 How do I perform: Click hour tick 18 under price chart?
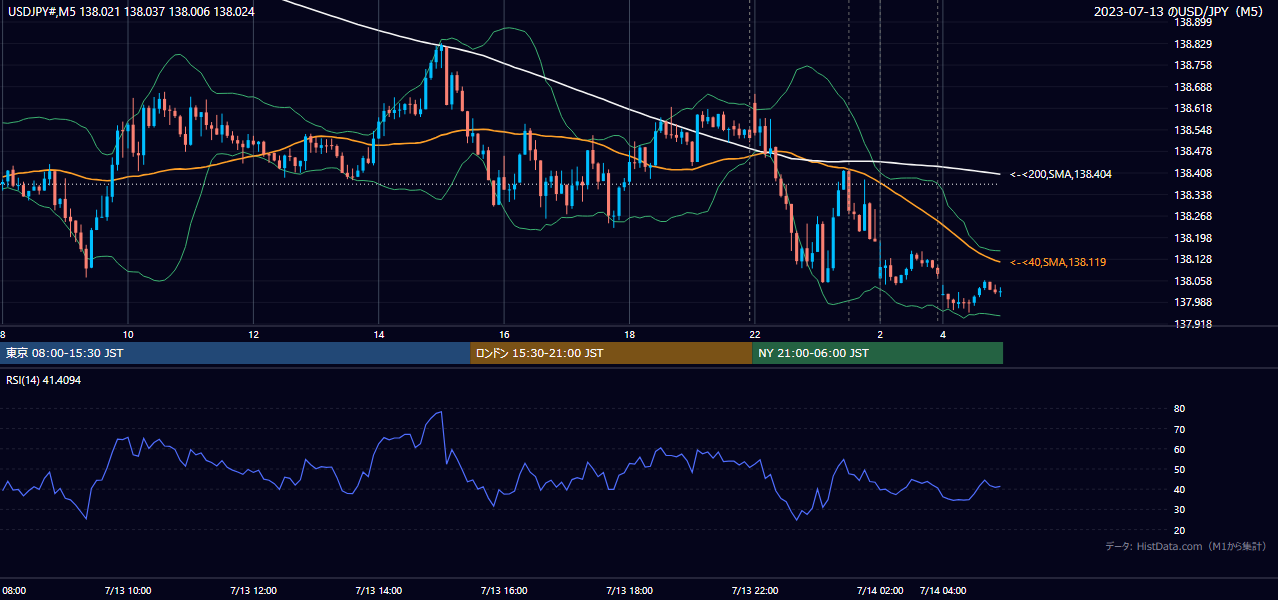[x=629, y=334]
